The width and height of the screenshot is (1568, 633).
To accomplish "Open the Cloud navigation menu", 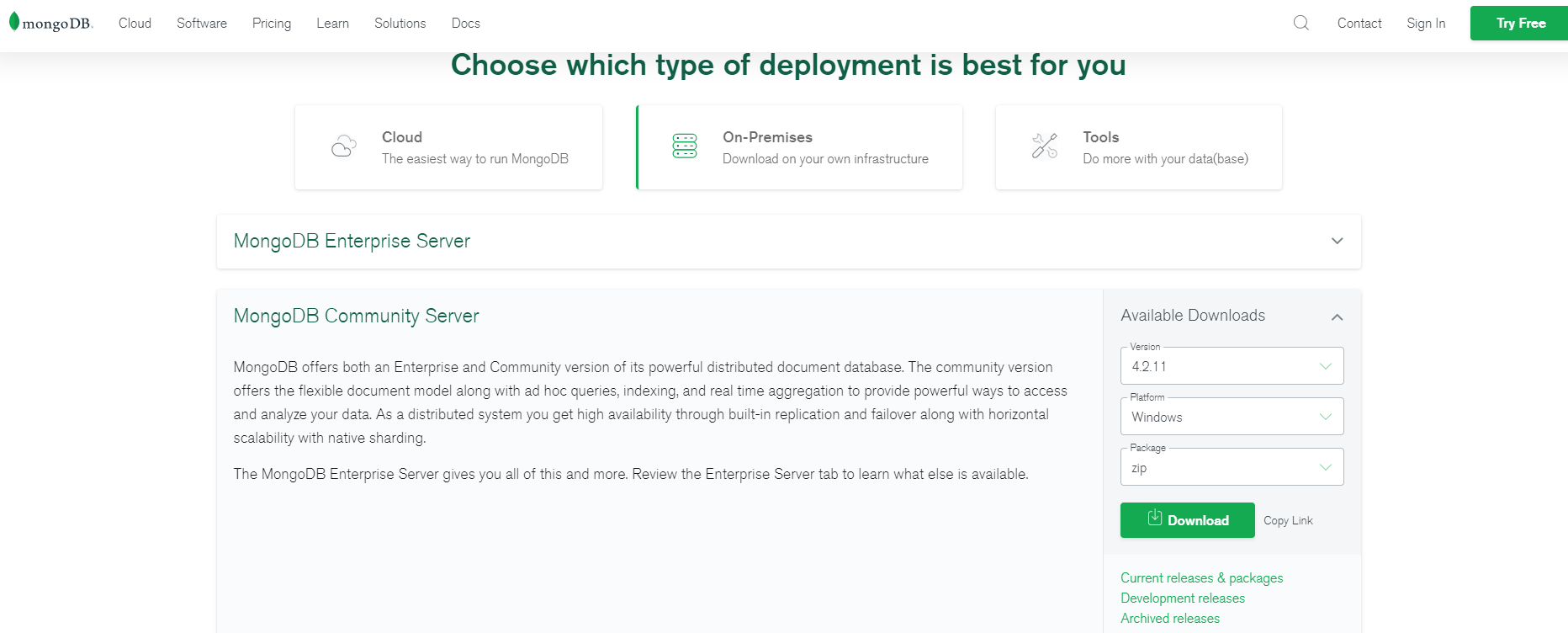I will coord(135,24).
